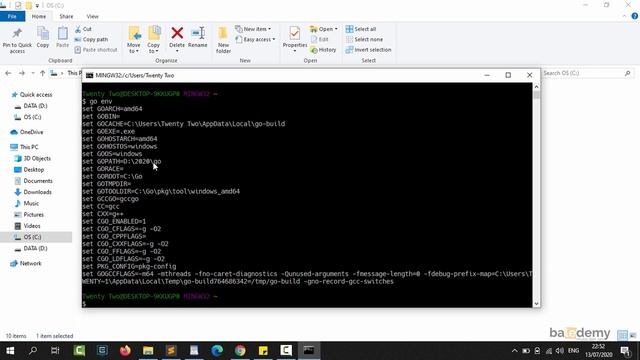This screenshot has height=360, width=640.
Task: Click the Explorer Forward arrow
Action: click(x=22, y=73)
